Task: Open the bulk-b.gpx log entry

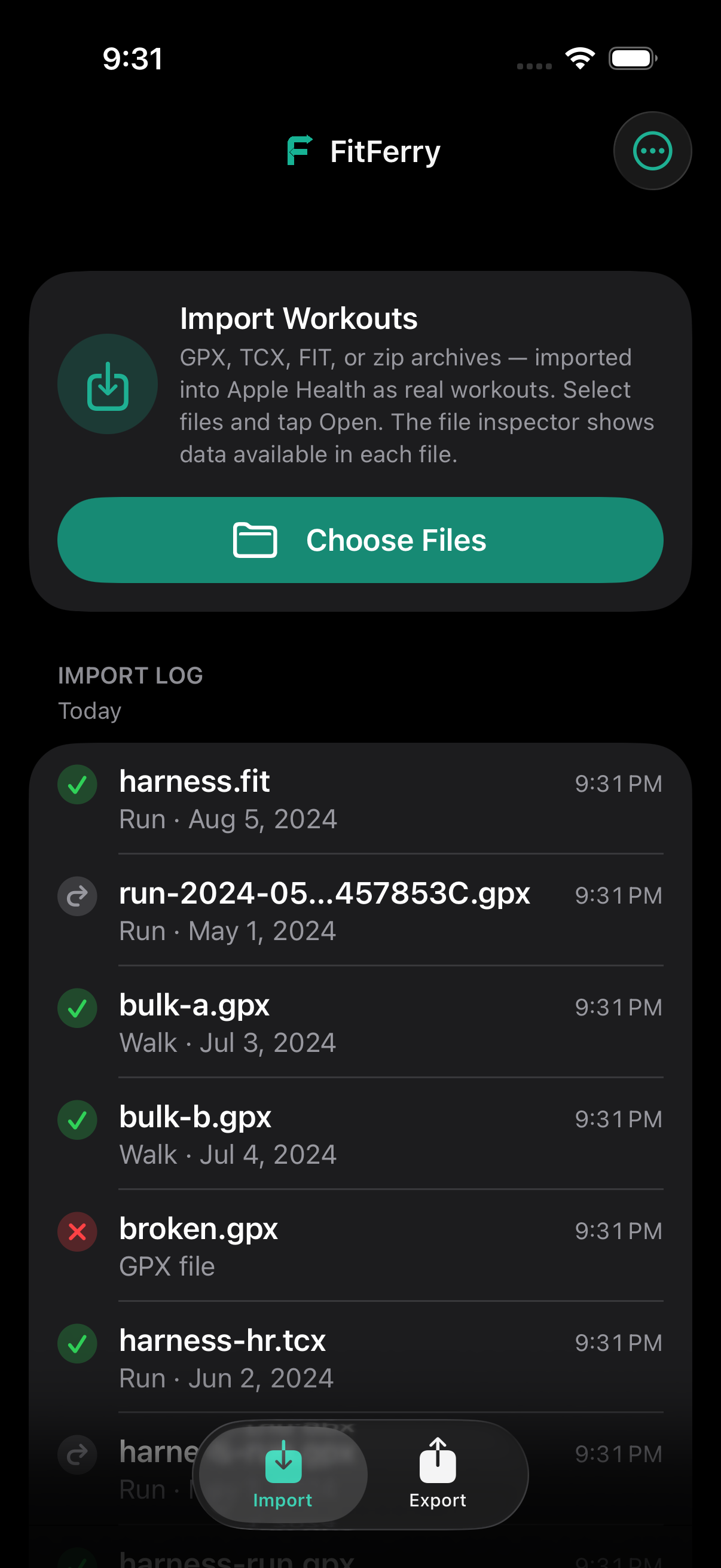Action: coord(360,1134)
